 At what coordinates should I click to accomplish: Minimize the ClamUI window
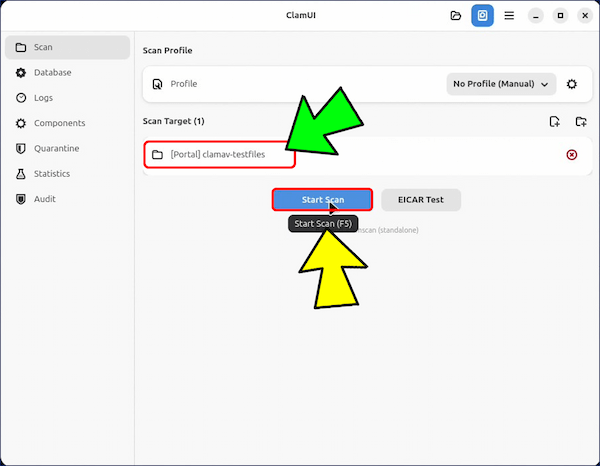[x=536, y=16]
